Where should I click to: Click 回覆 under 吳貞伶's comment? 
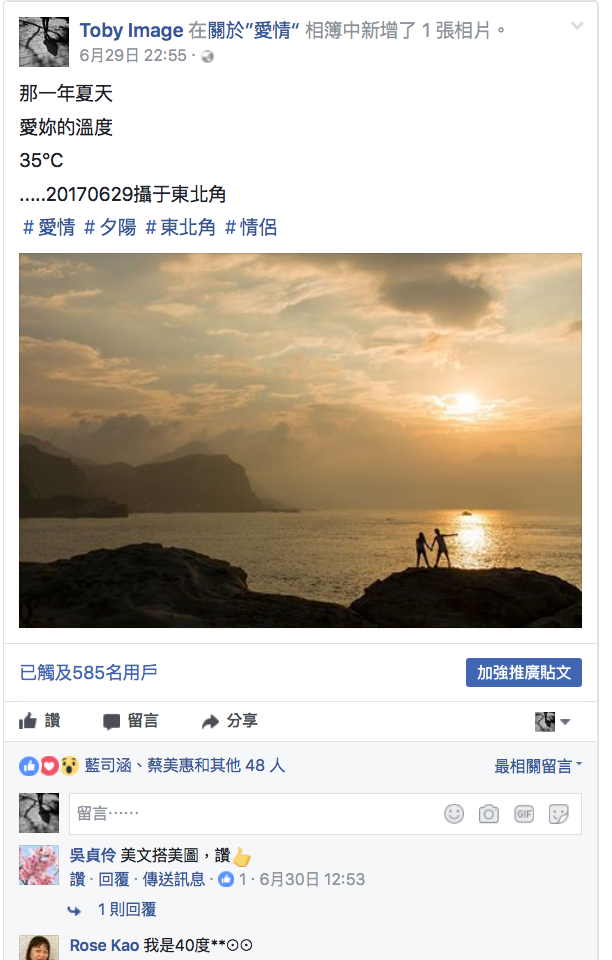114,880
